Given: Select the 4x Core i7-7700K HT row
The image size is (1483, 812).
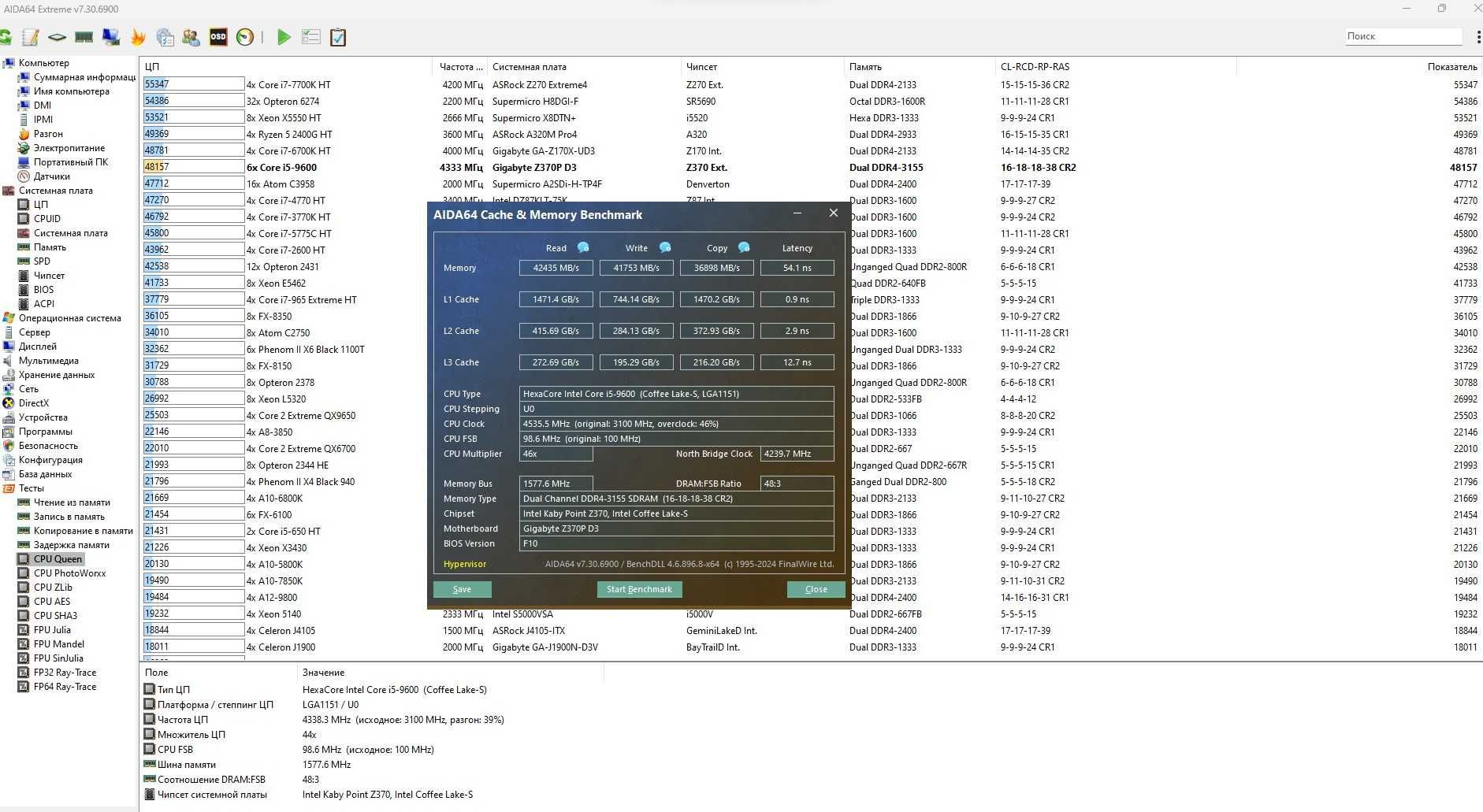Looking at the screenshot, I should point(810,85).
